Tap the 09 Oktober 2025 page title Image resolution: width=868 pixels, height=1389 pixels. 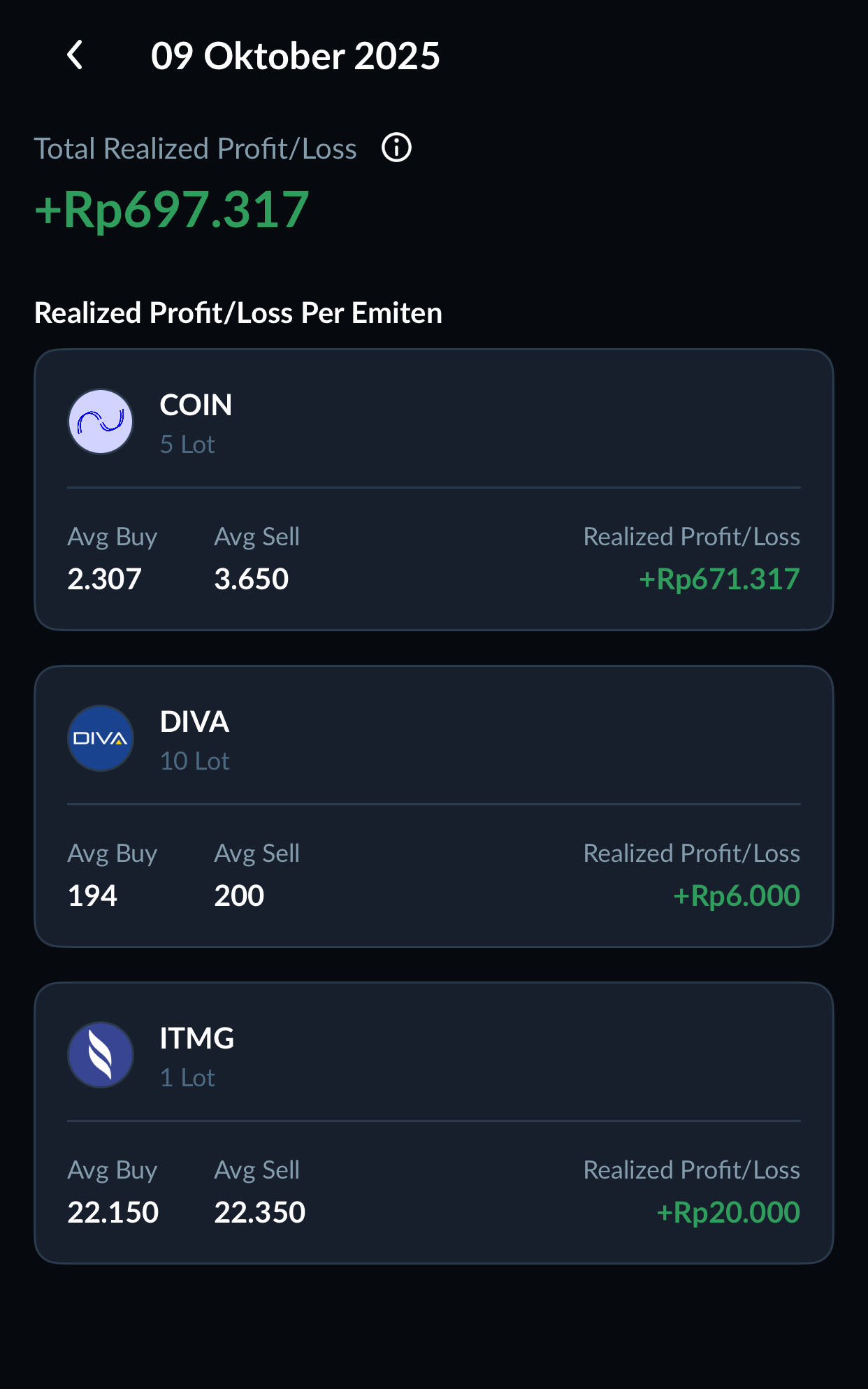[x=295, y=56]
